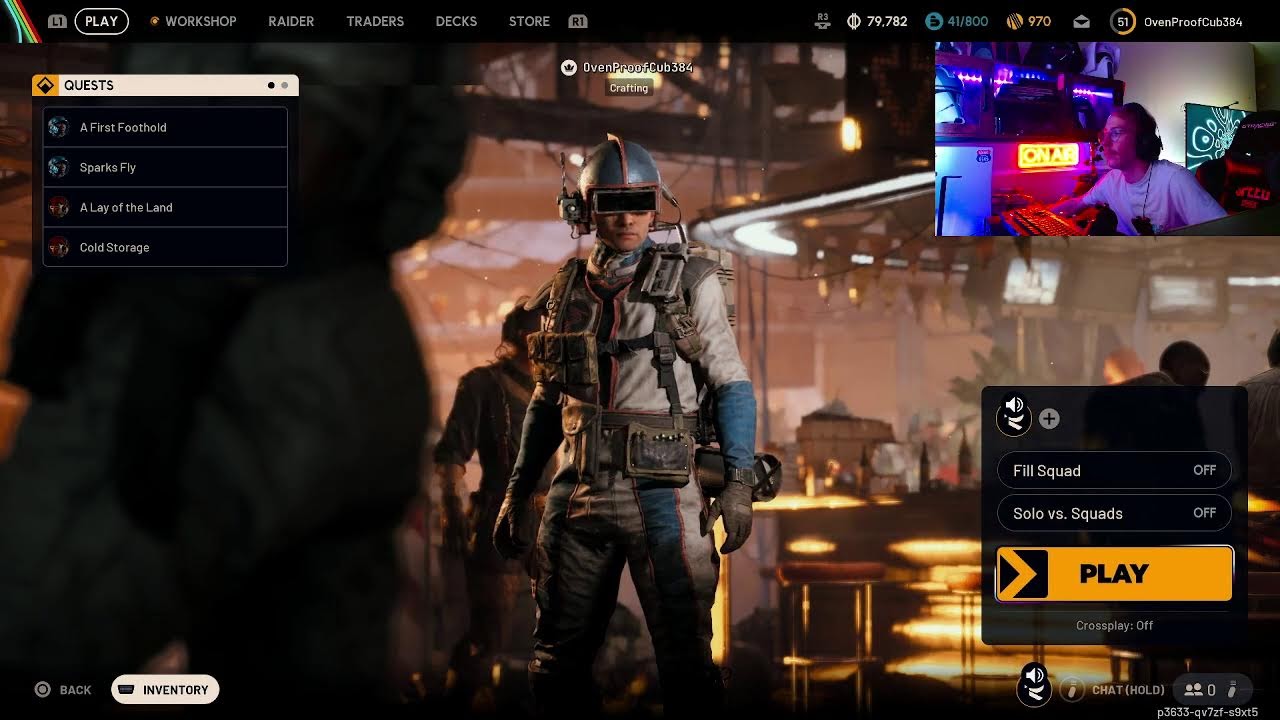Screen dimensions: 1280x720
Task: Toggle Solo vs. Squads on
Action: tap(1114, 513)
